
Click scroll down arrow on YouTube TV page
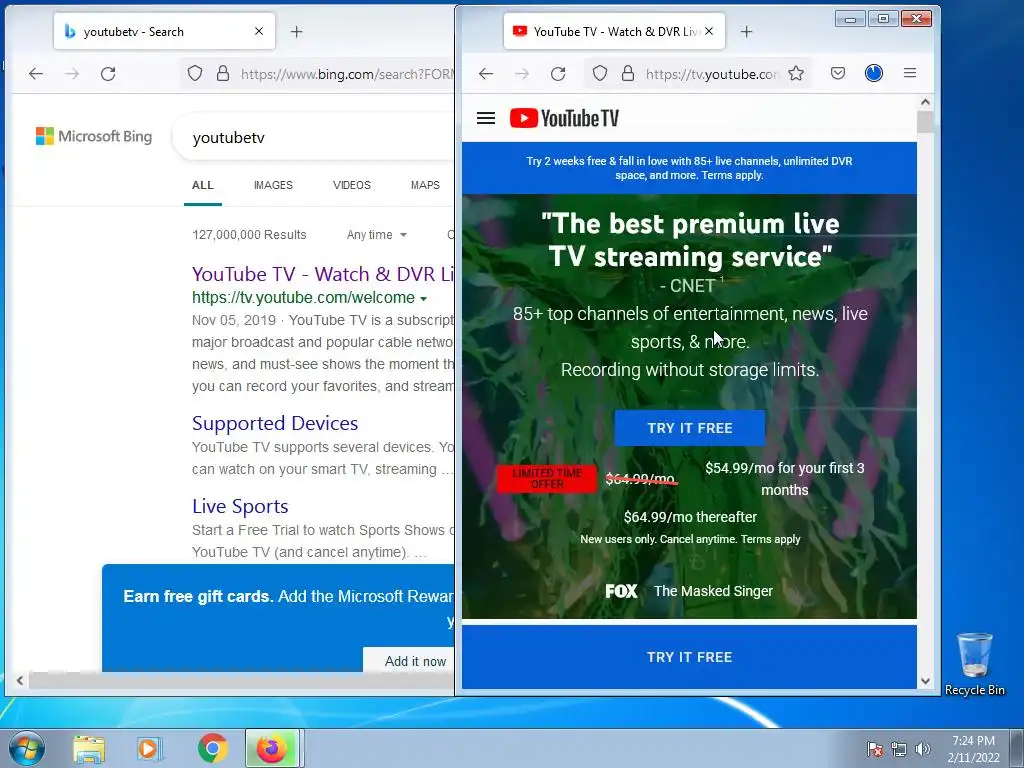pyautogui.click(x=925, y=680)
